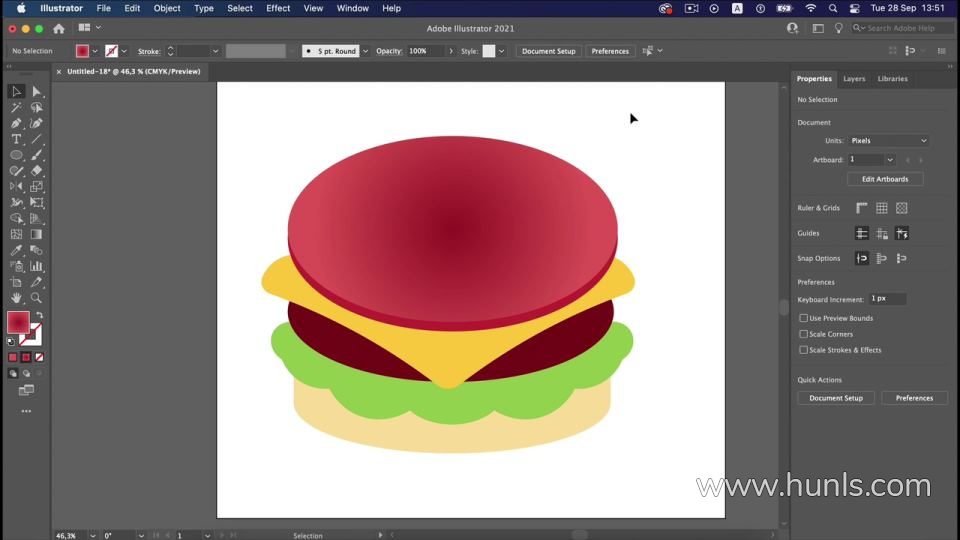Show rulers icon in Properties
The width and height of the screenshot is (960, 540).
[861, 208]
